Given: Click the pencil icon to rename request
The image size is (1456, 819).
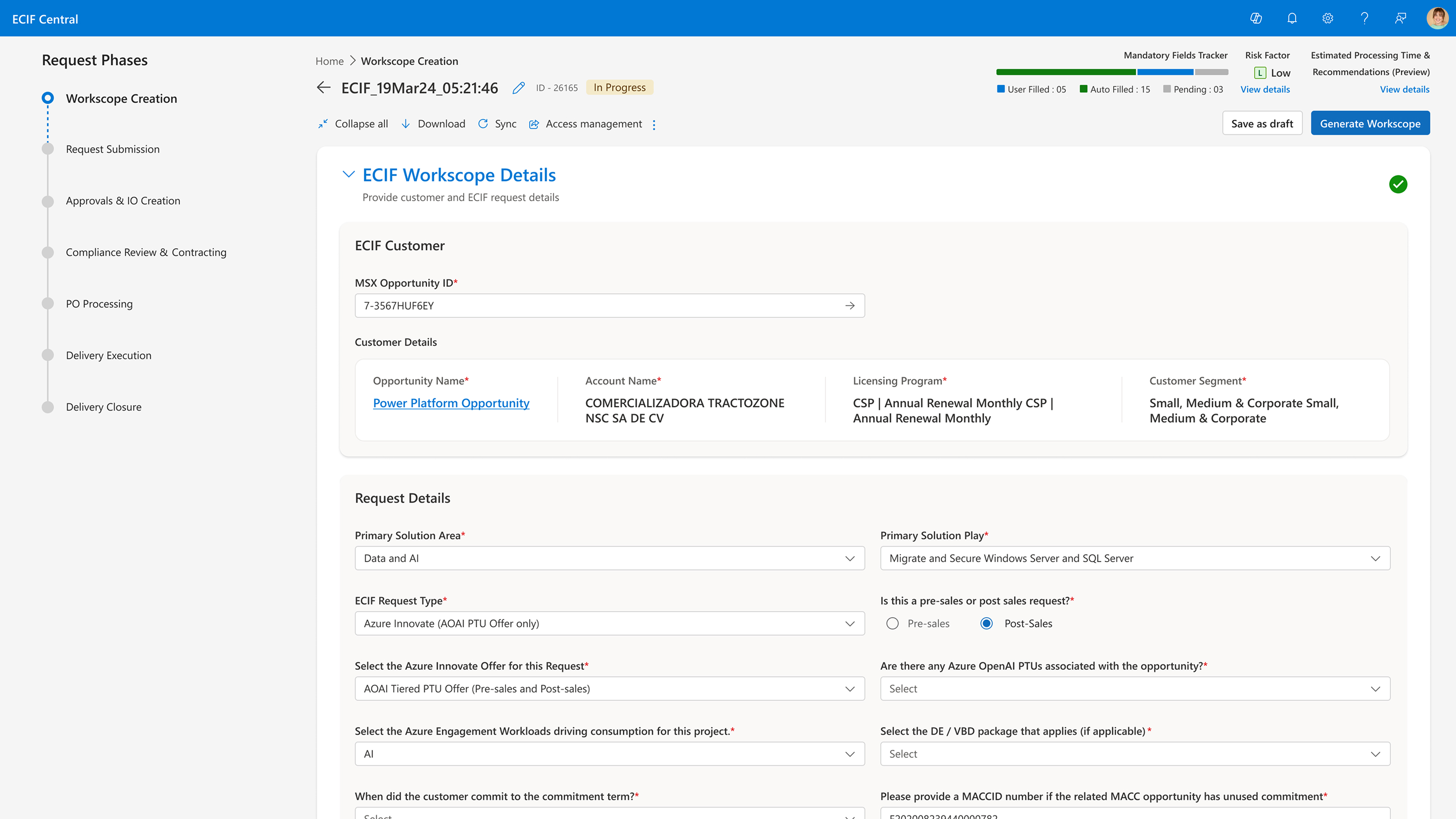Looking at the screenshot, I should (518, 88).
